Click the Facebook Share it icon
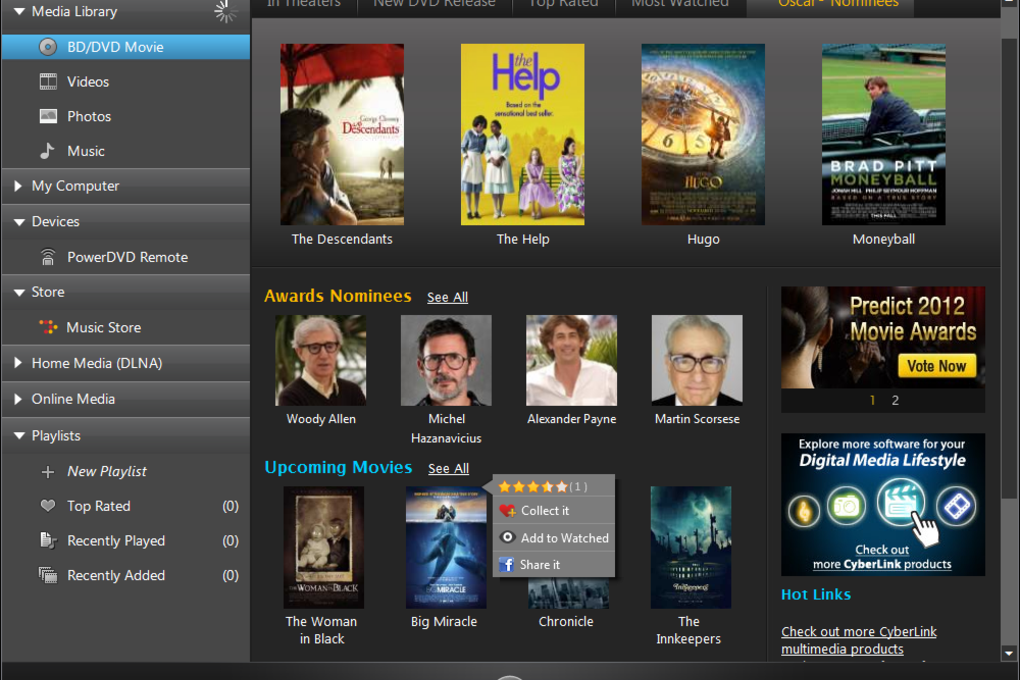Image resolution: width=1020 pixels, height=680 pixels. (x=507, y=564)
